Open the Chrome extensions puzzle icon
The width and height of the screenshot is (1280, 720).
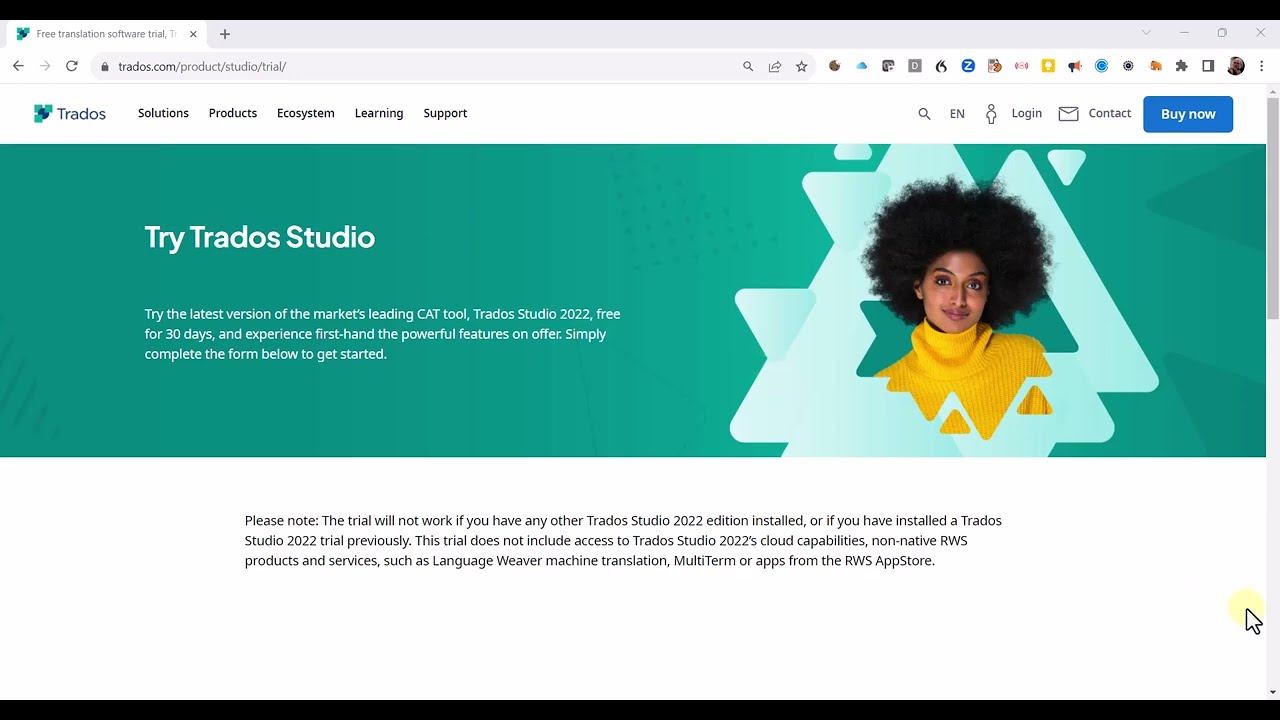click(x=1182, y=66)
